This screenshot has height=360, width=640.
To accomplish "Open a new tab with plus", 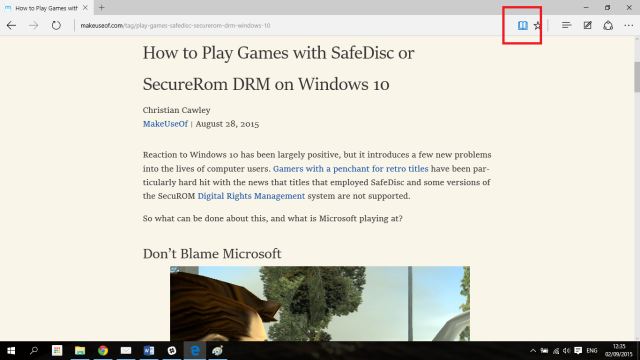I will [102, 7].
